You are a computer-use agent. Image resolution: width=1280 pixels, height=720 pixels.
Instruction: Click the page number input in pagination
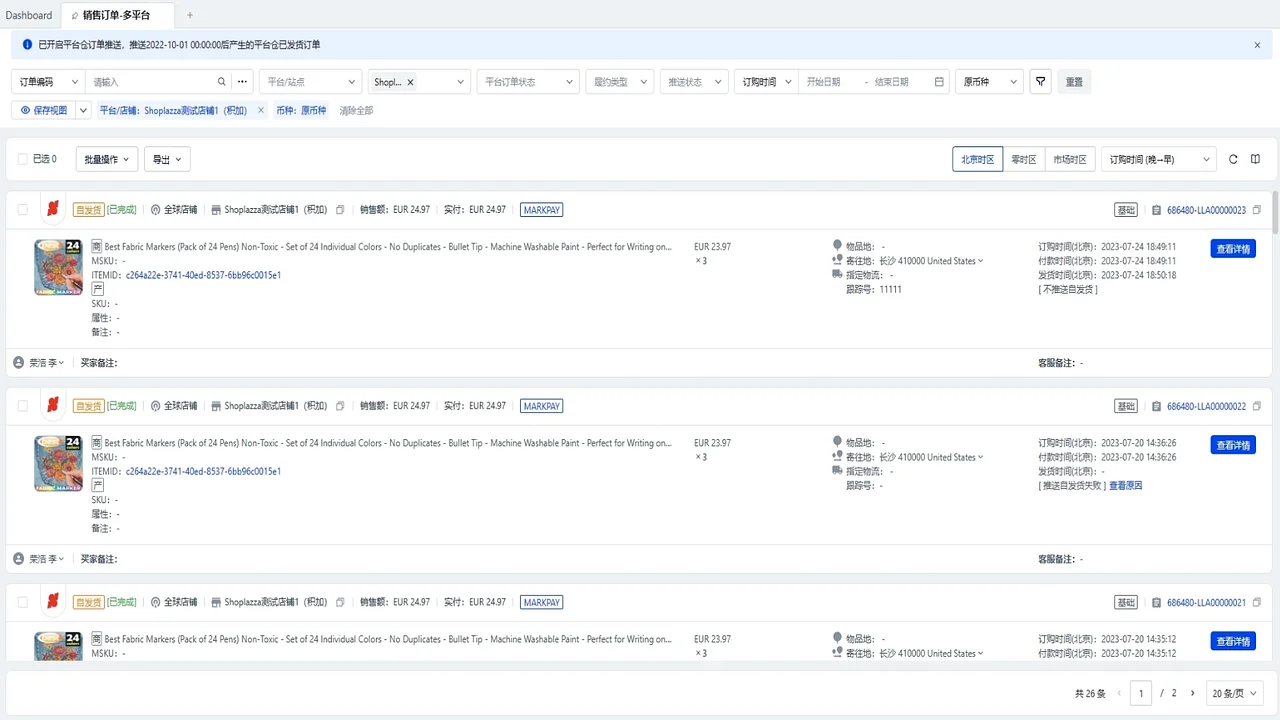pyautogui.click(x=1141, y=692)
